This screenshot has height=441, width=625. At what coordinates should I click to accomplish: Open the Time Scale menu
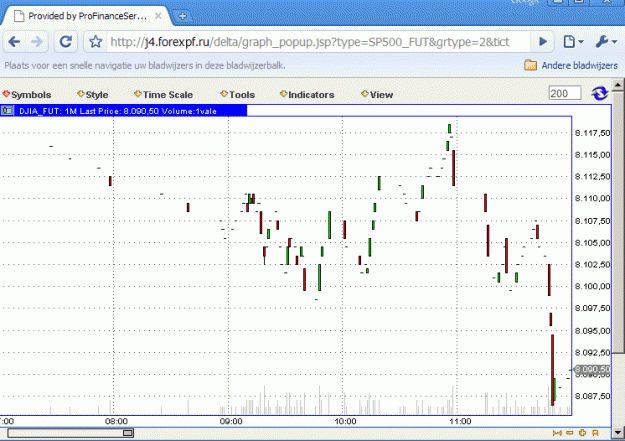click(x=163, y=95)
